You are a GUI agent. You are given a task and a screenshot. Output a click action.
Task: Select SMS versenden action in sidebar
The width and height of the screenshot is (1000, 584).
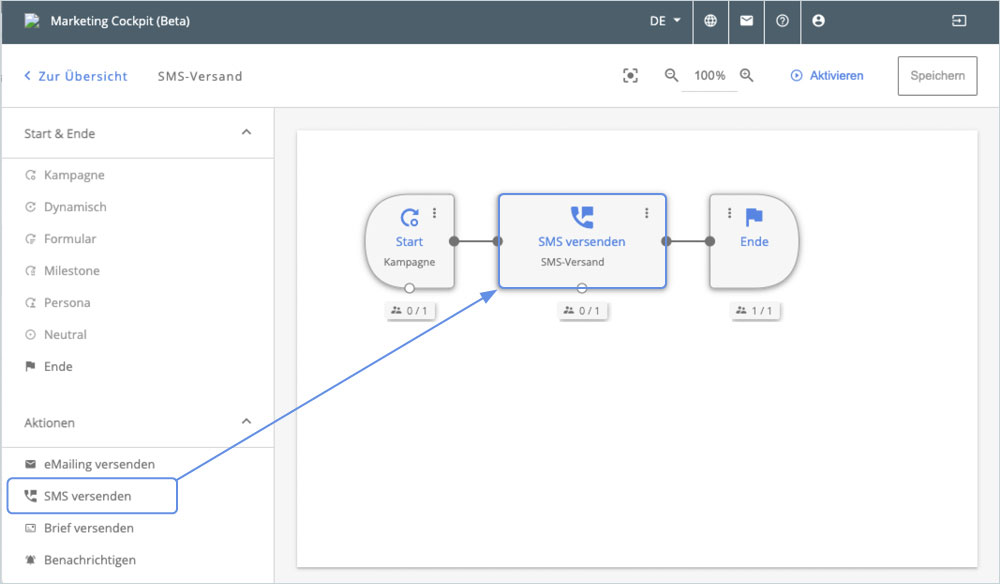tap(78, 496)
